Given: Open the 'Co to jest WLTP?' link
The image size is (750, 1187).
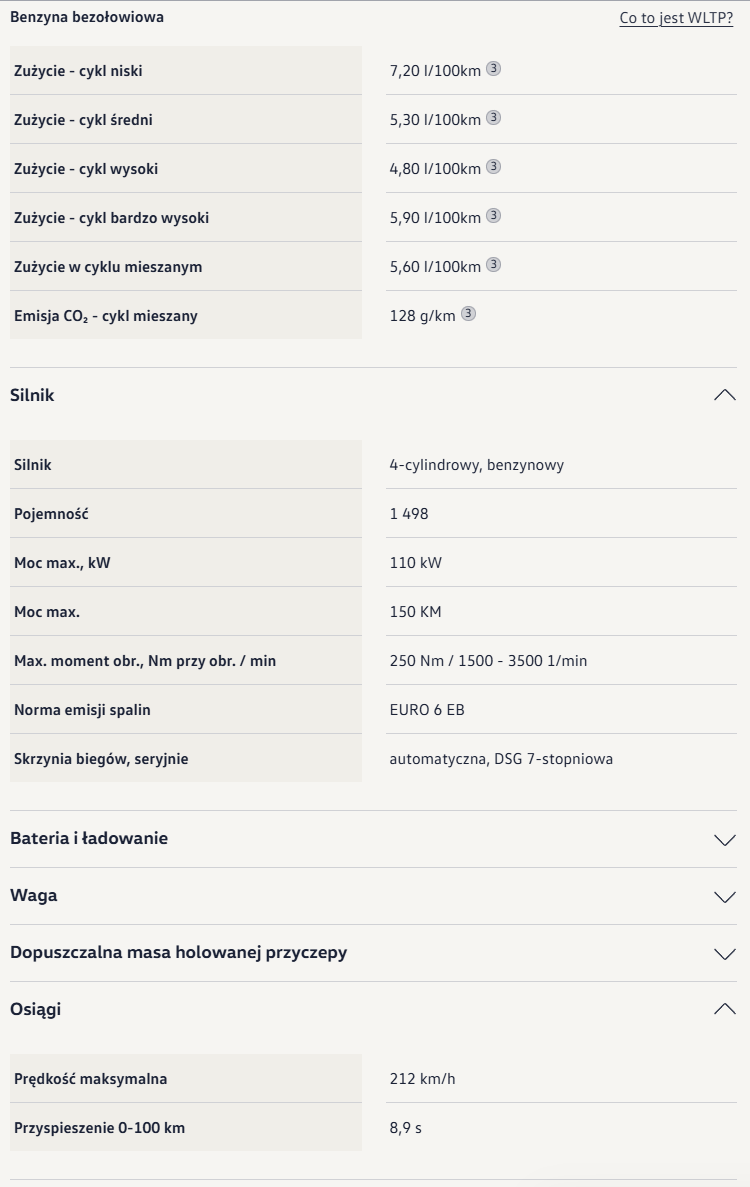Looking at the screenshot, I should [x=676, y=17].
